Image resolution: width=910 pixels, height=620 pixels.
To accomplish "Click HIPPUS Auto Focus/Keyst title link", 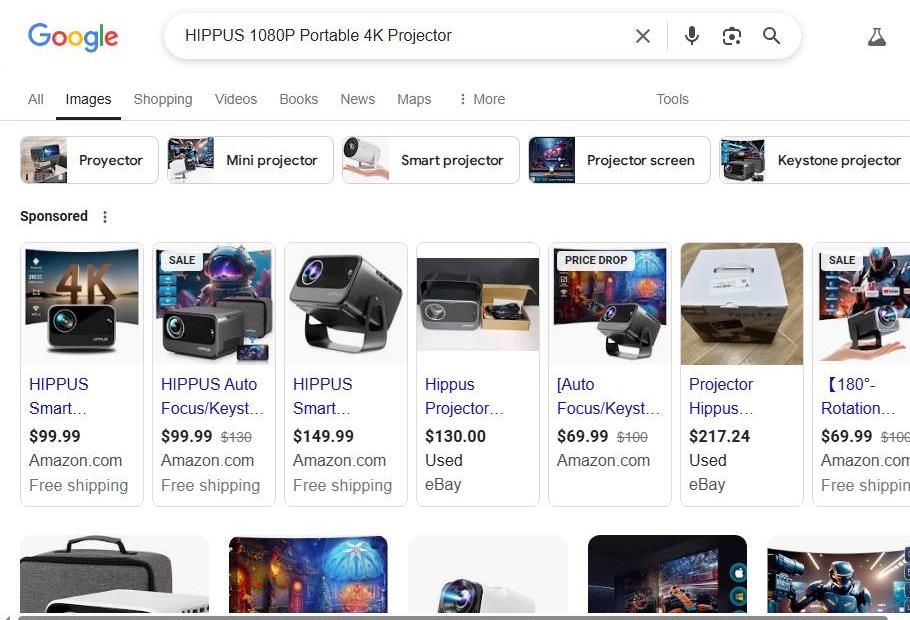I will point(212,396).
